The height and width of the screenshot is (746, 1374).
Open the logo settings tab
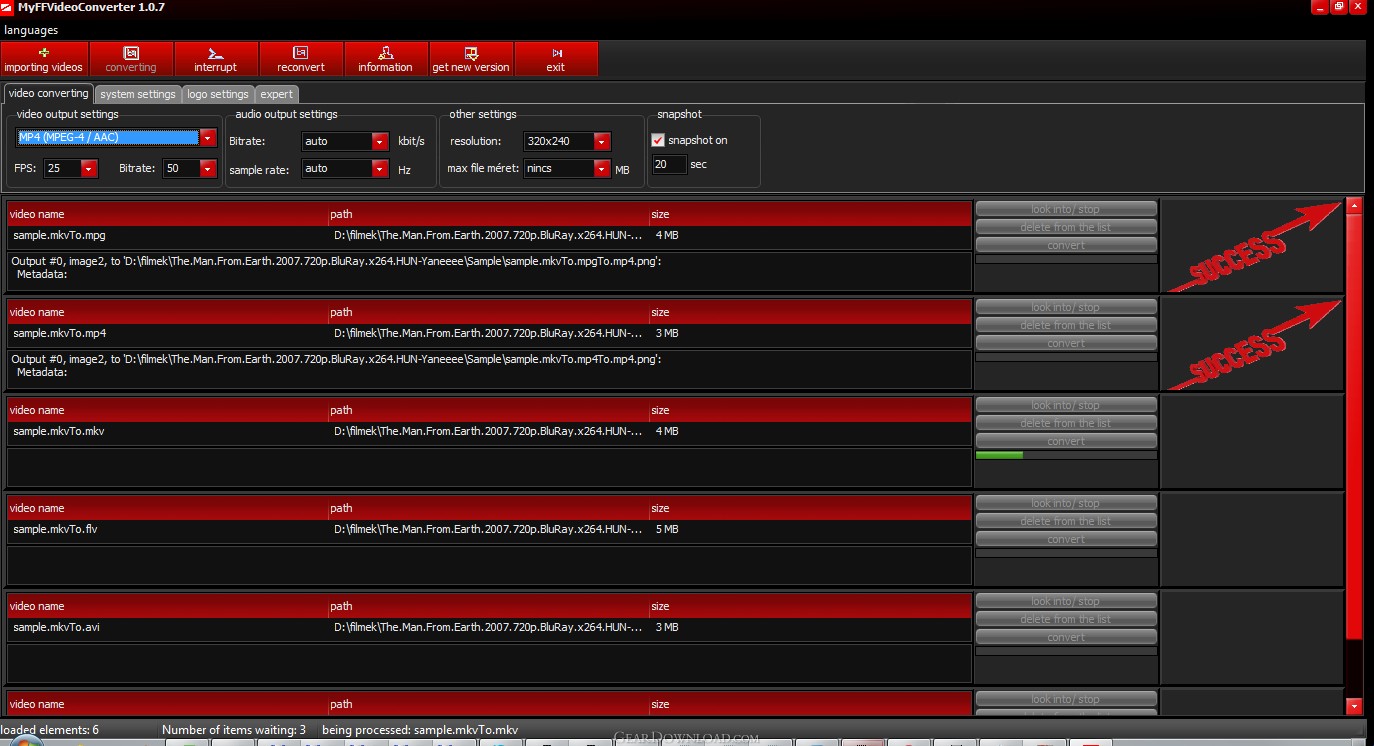tap(218, 94)
